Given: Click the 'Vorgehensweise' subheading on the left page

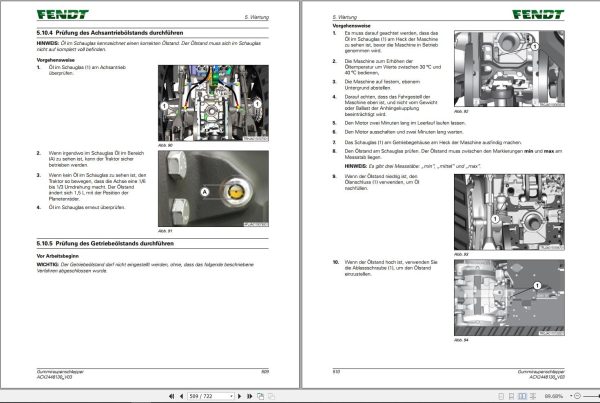Looking at the screenshot, I should [x=55, y=60].
